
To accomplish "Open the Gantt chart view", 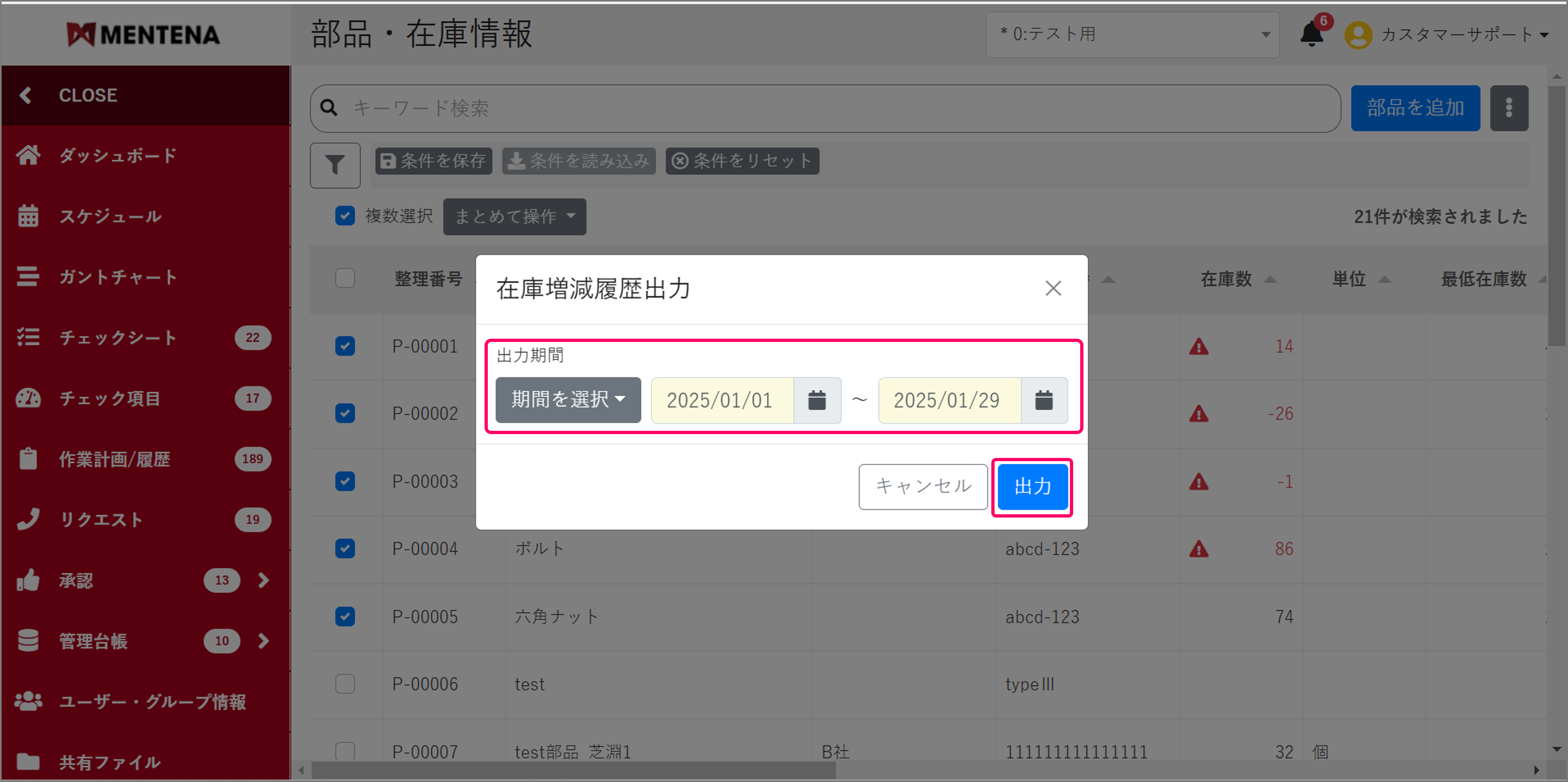I will (x=117, y=277).
